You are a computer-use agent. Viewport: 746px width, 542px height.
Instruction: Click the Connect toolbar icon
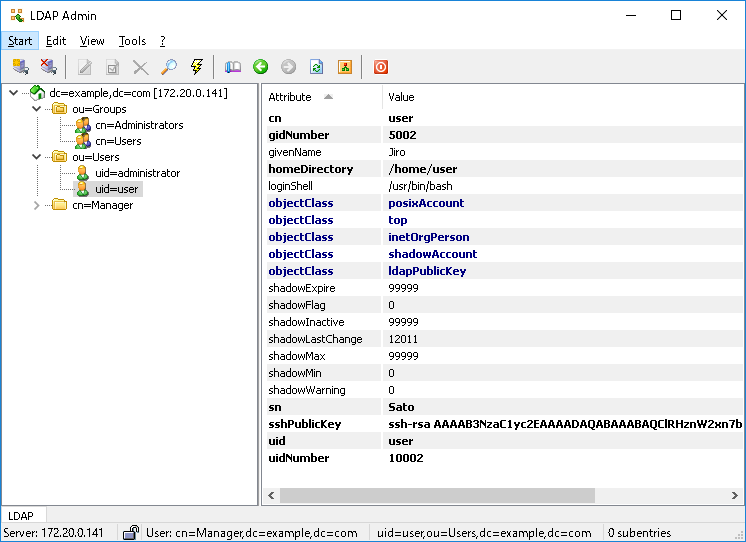pyautogui.click(x=20, y=67)
